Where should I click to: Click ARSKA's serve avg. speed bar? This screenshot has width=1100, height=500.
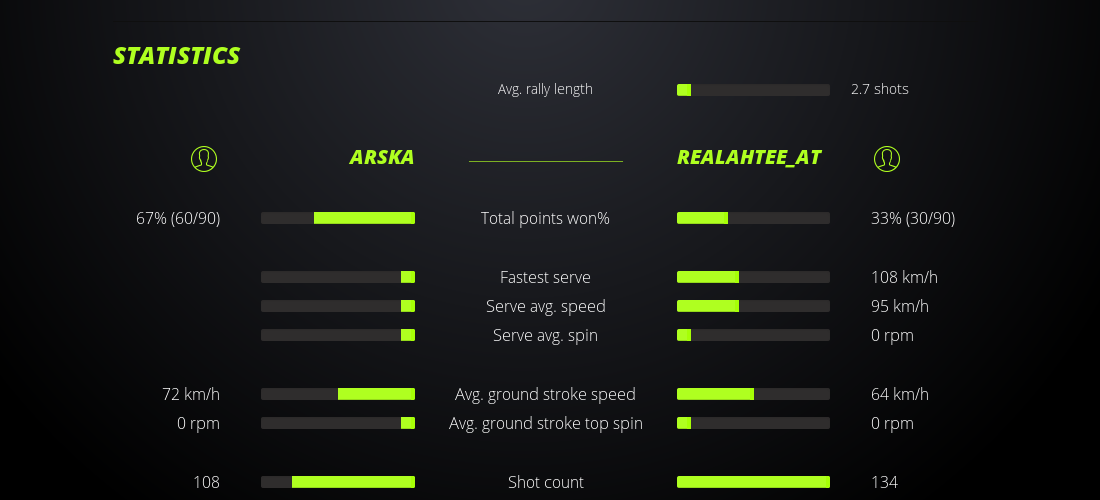(x=338, y=306)
